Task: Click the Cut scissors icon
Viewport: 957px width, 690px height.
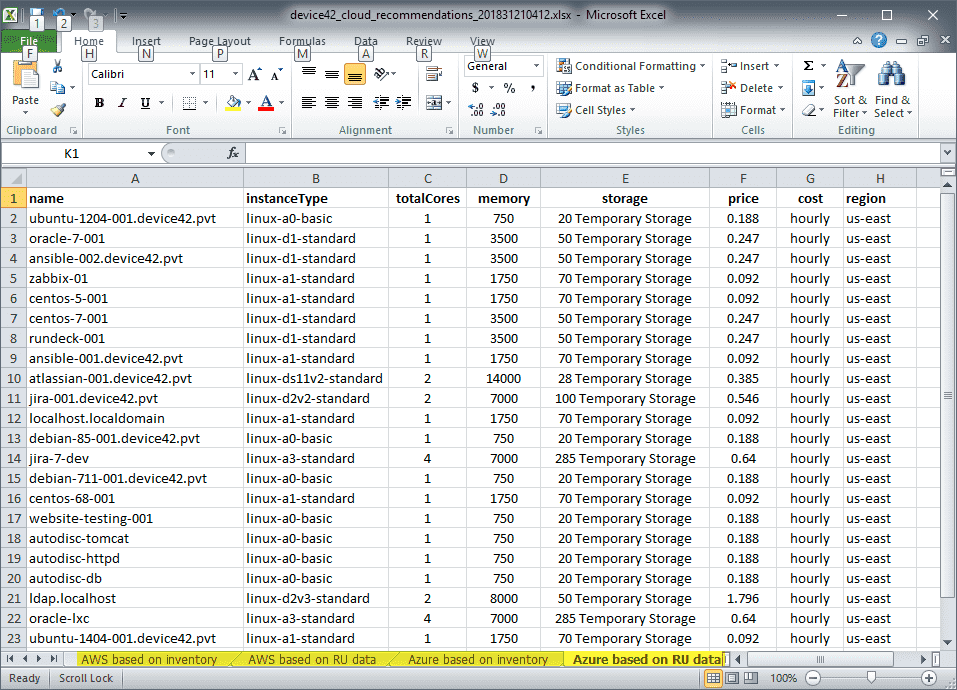Action: click(x=57, y=66)
